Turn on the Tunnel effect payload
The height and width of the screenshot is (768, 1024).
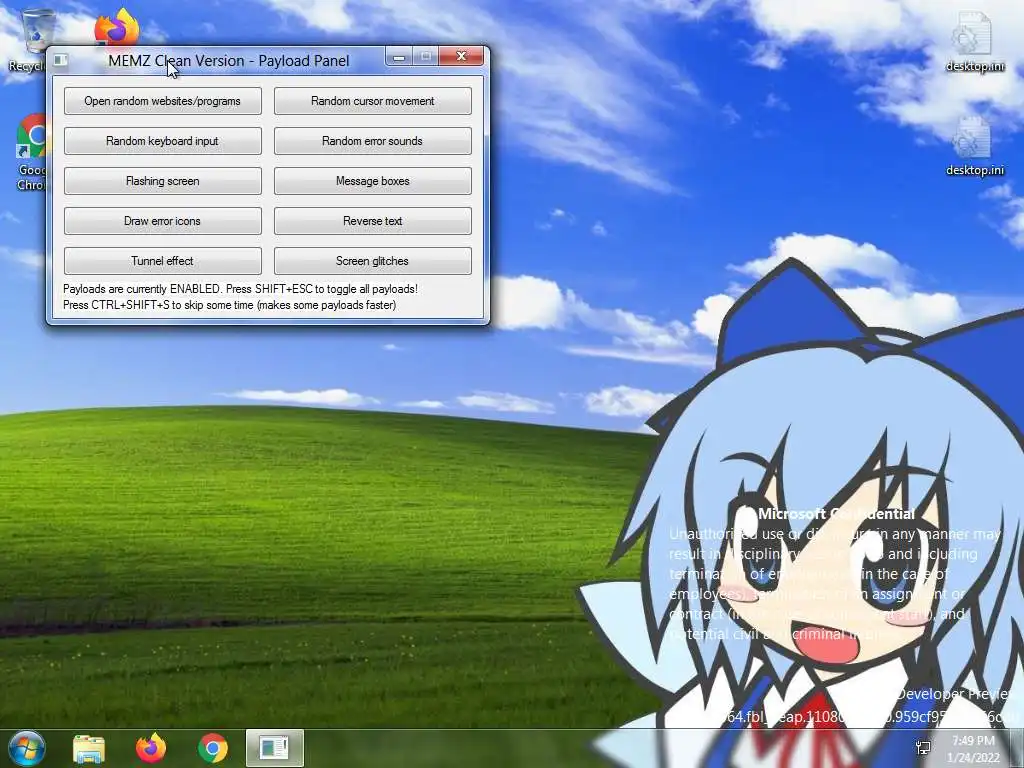pos(163,261)
